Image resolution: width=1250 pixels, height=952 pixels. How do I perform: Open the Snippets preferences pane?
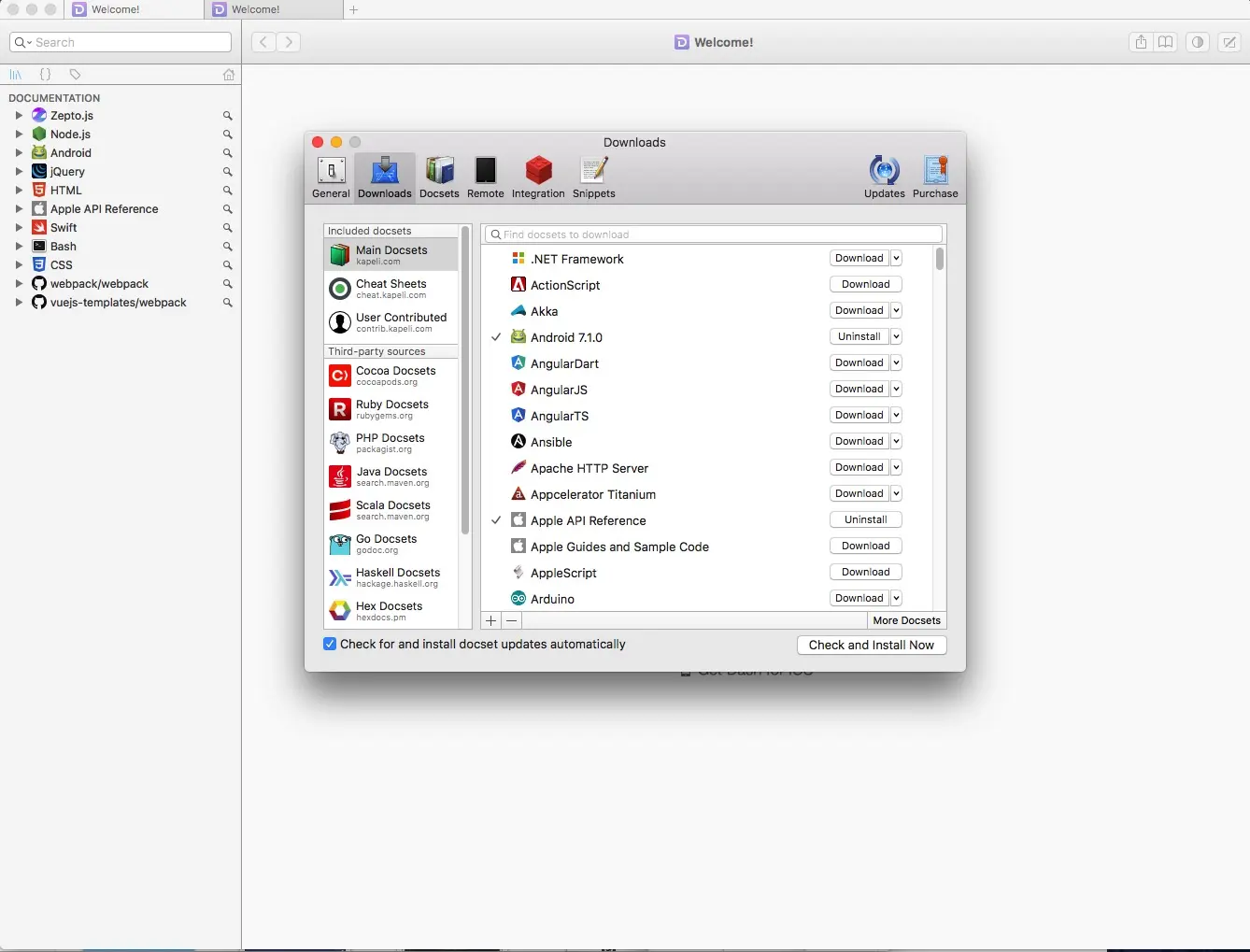(593, 178)
